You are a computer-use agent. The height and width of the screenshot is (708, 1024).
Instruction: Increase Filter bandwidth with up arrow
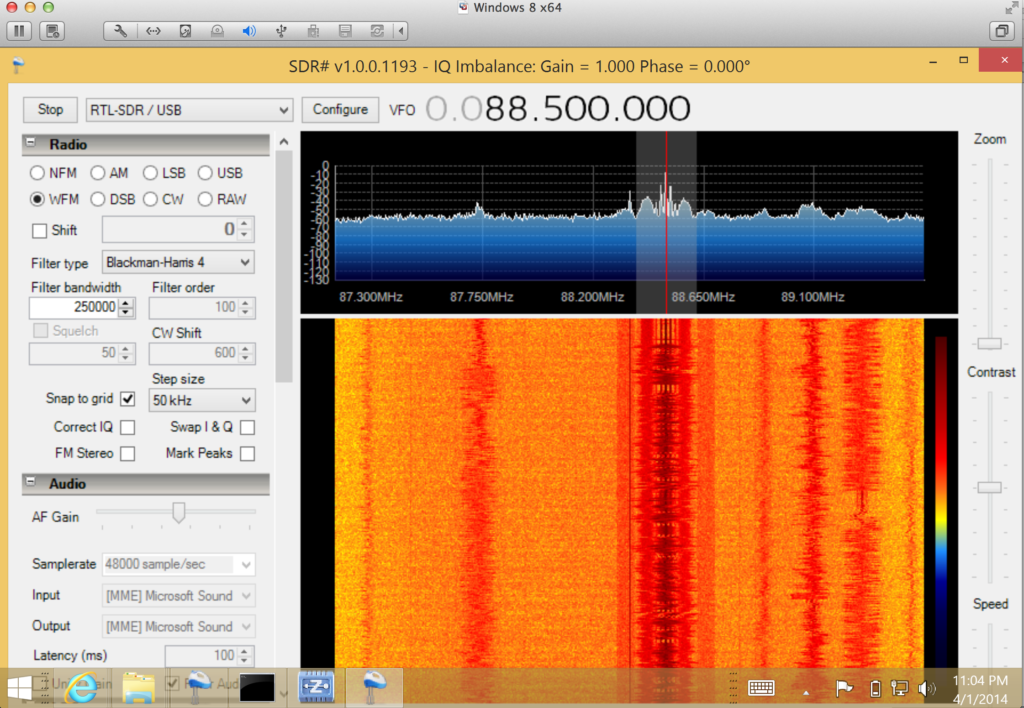click(126, 303)
